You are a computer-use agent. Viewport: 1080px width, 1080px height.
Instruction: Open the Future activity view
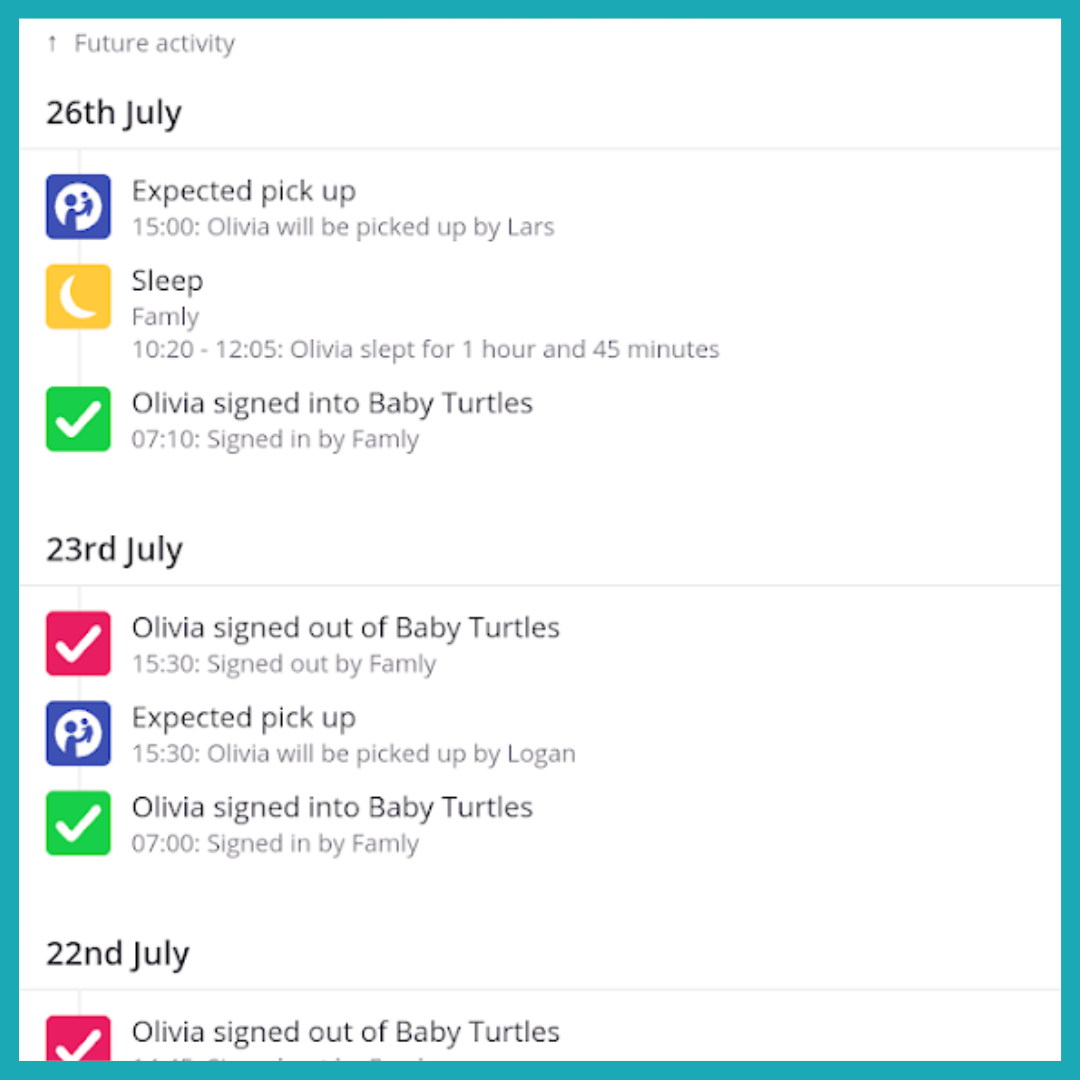[153, 43]
